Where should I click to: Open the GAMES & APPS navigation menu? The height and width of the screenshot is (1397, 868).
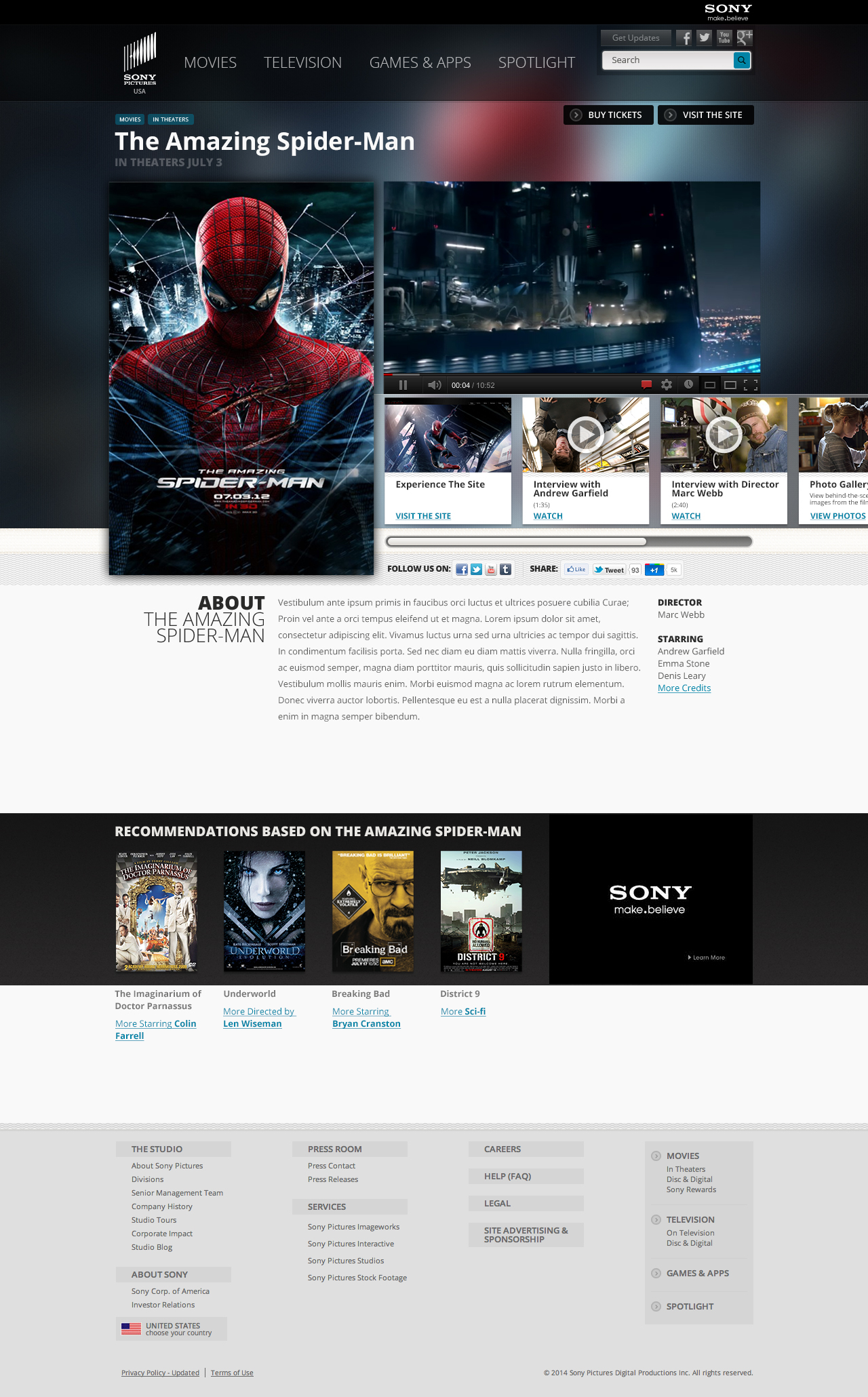[x=420, y=62]
